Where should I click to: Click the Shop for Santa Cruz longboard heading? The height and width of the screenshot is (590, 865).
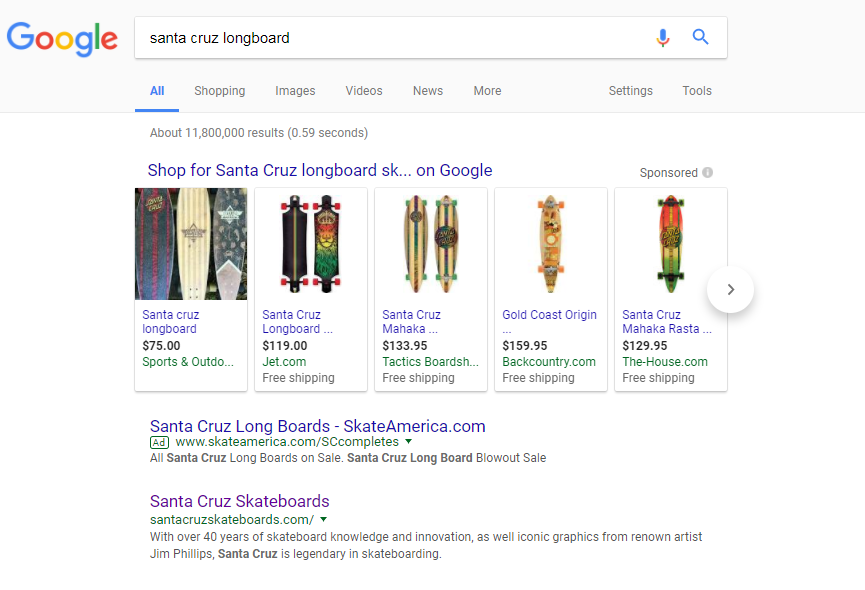(x=320, y=171)
